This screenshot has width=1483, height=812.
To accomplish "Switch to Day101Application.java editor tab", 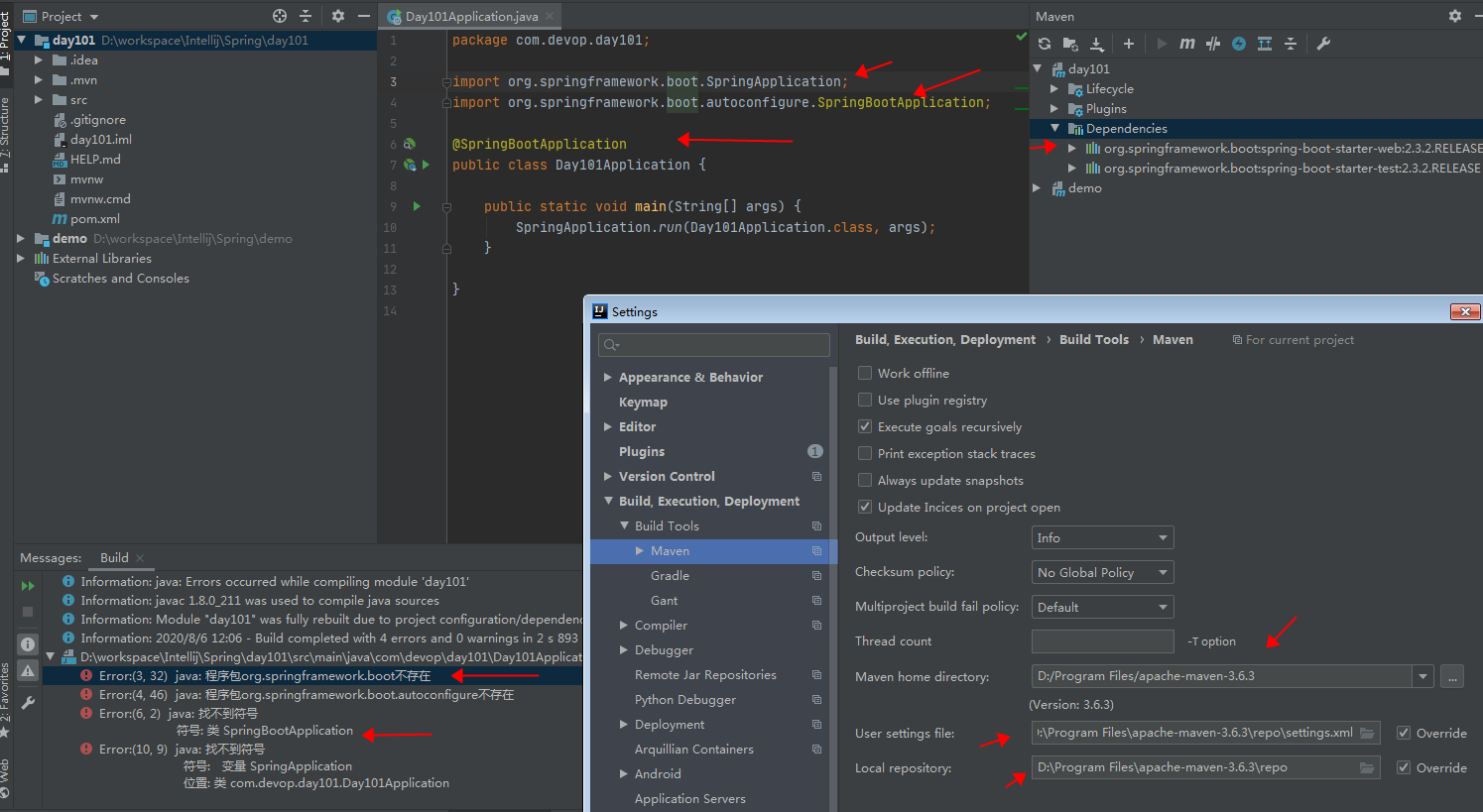I will click(x=471, y=16).
